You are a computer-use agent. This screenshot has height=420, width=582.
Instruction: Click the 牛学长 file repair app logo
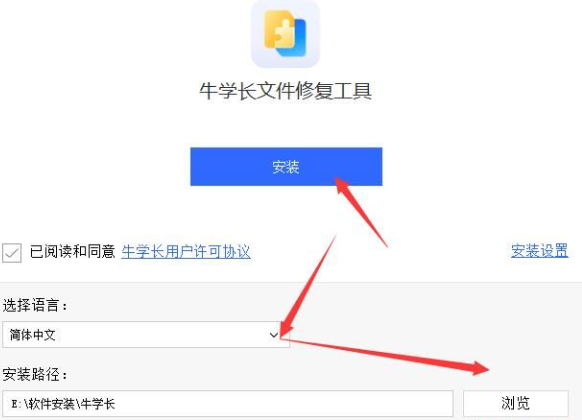tap(285, 34)
